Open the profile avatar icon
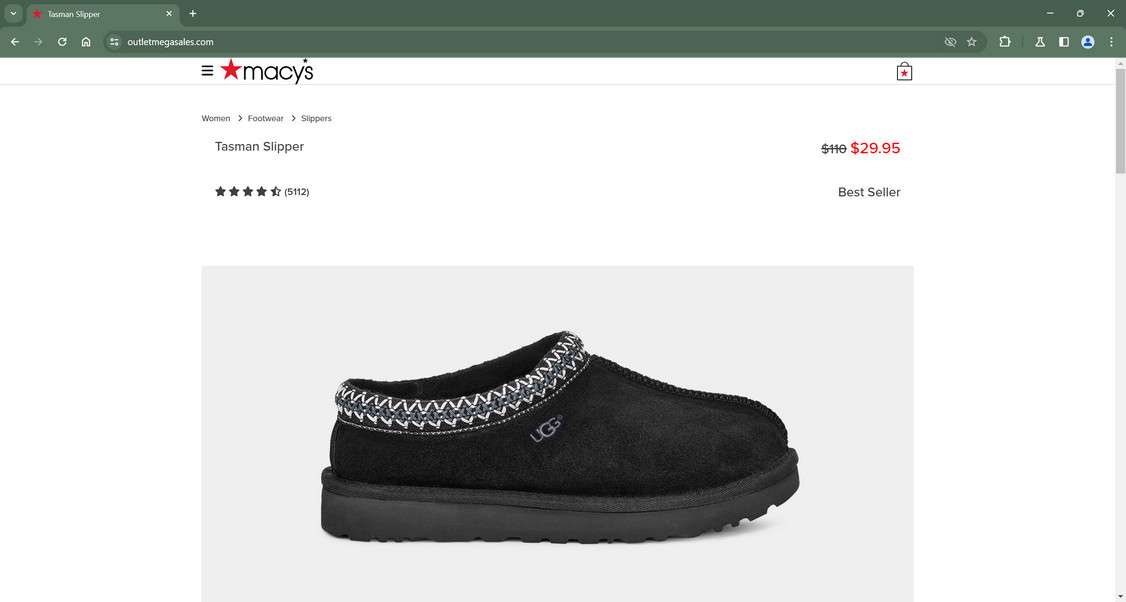The width and height of the screenshot is (1126, 602). (1088, 42)
